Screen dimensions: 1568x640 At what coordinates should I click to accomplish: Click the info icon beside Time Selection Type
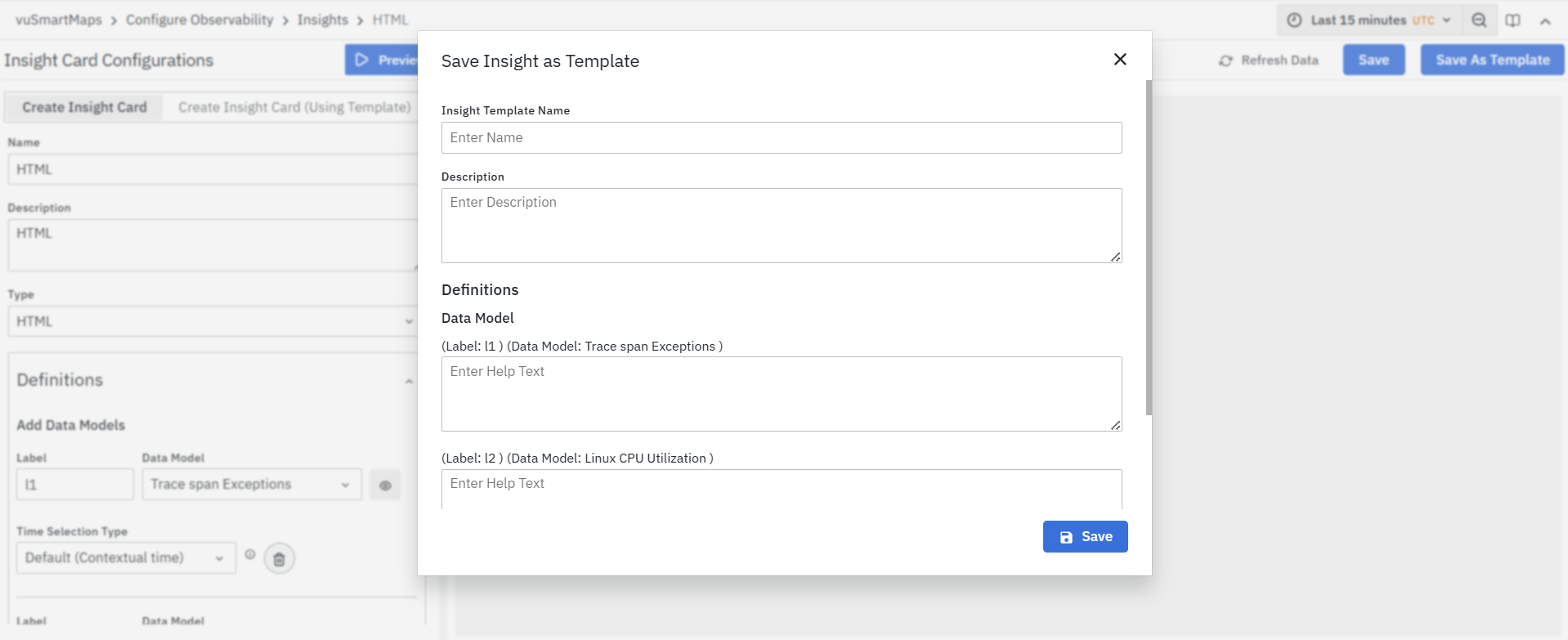point(250,554)
